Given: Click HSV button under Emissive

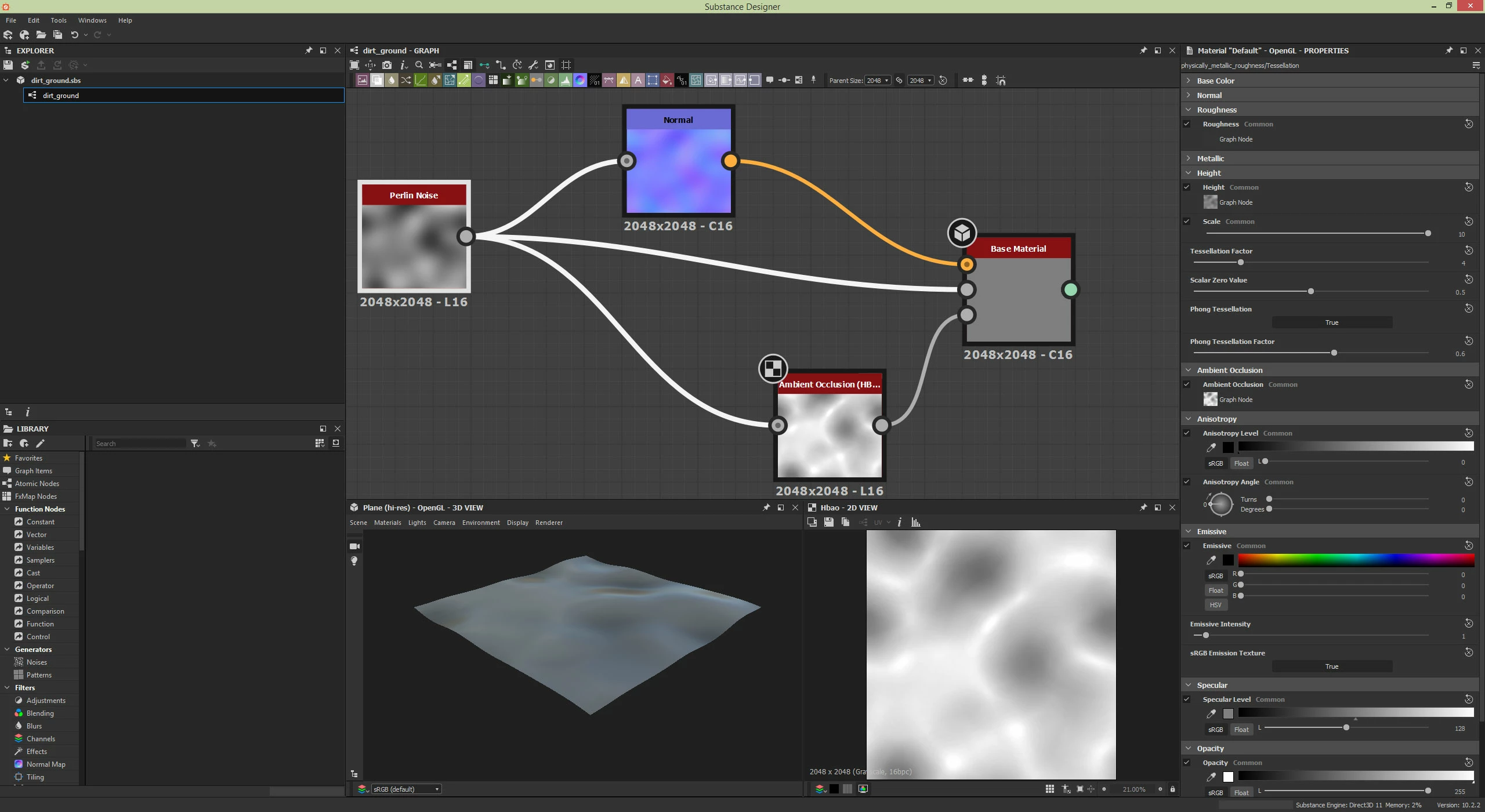Looking at the screenshot, I should tap(1215, 605).
